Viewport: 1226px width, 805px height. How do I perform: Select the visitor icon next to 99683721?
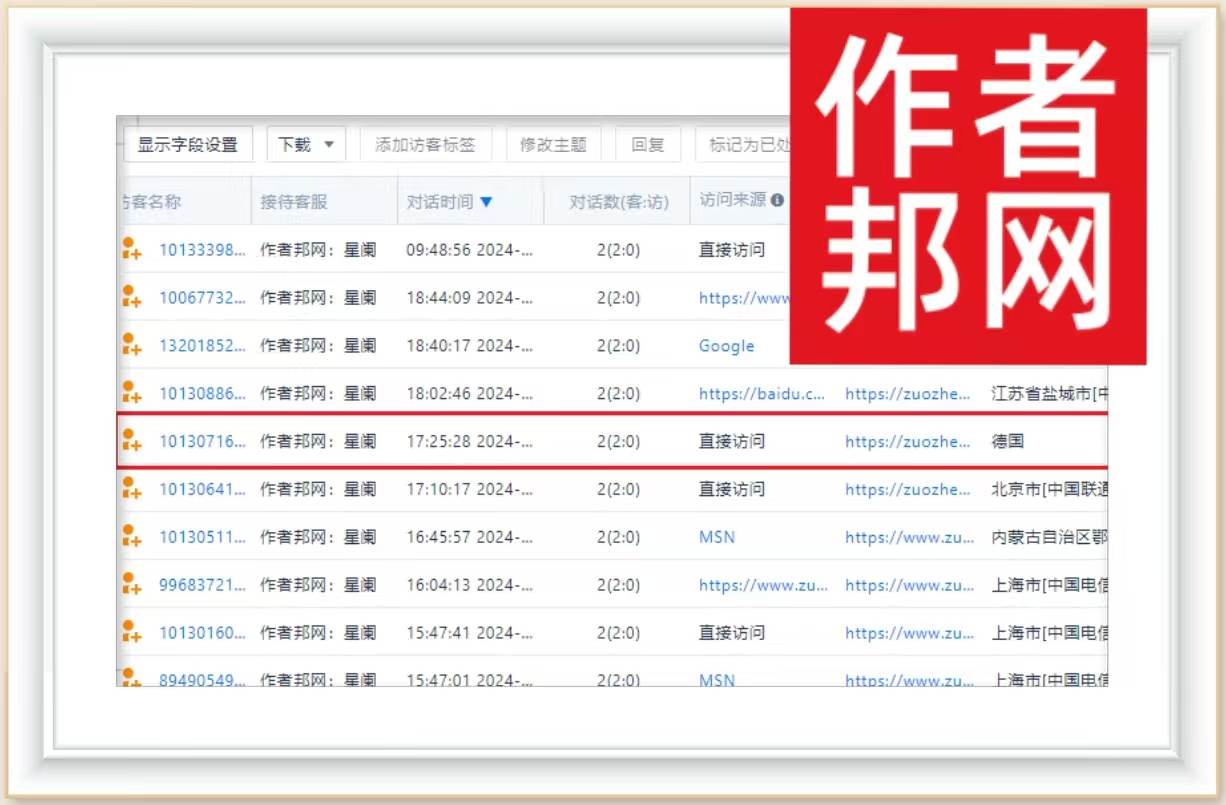coord(131,585)
